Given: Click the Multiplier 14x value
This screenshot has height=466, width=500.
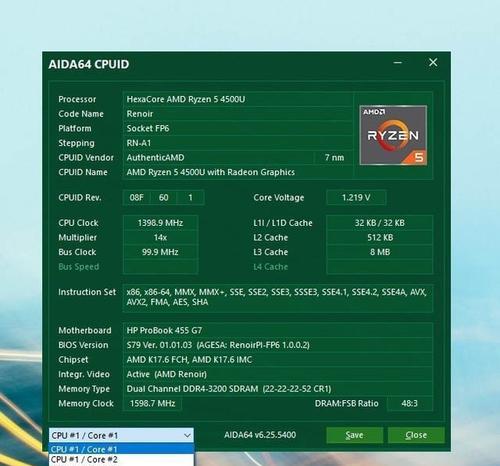Looking at the screenshot, I should pos(160,238).
